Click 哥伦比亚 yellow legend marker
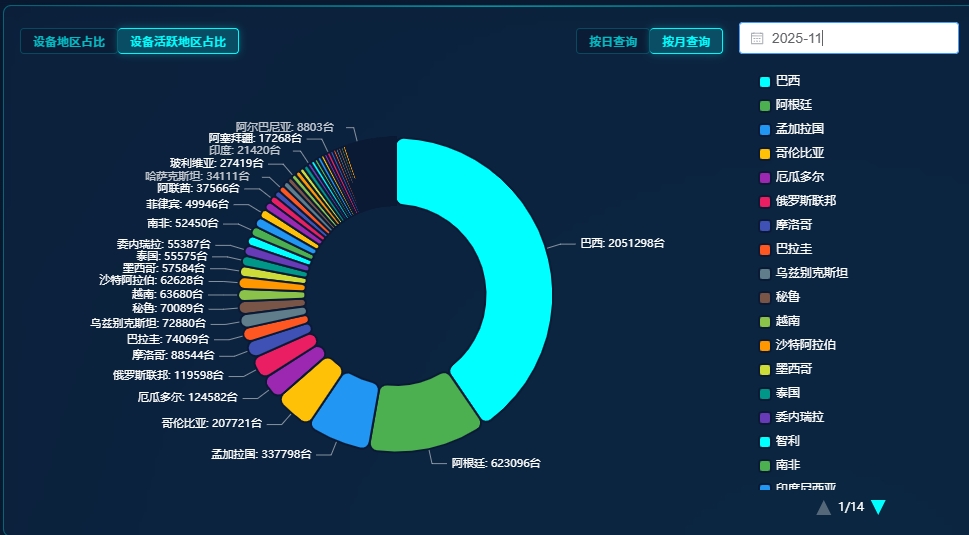Screen dimensions: 969x535 click(765, 153)
